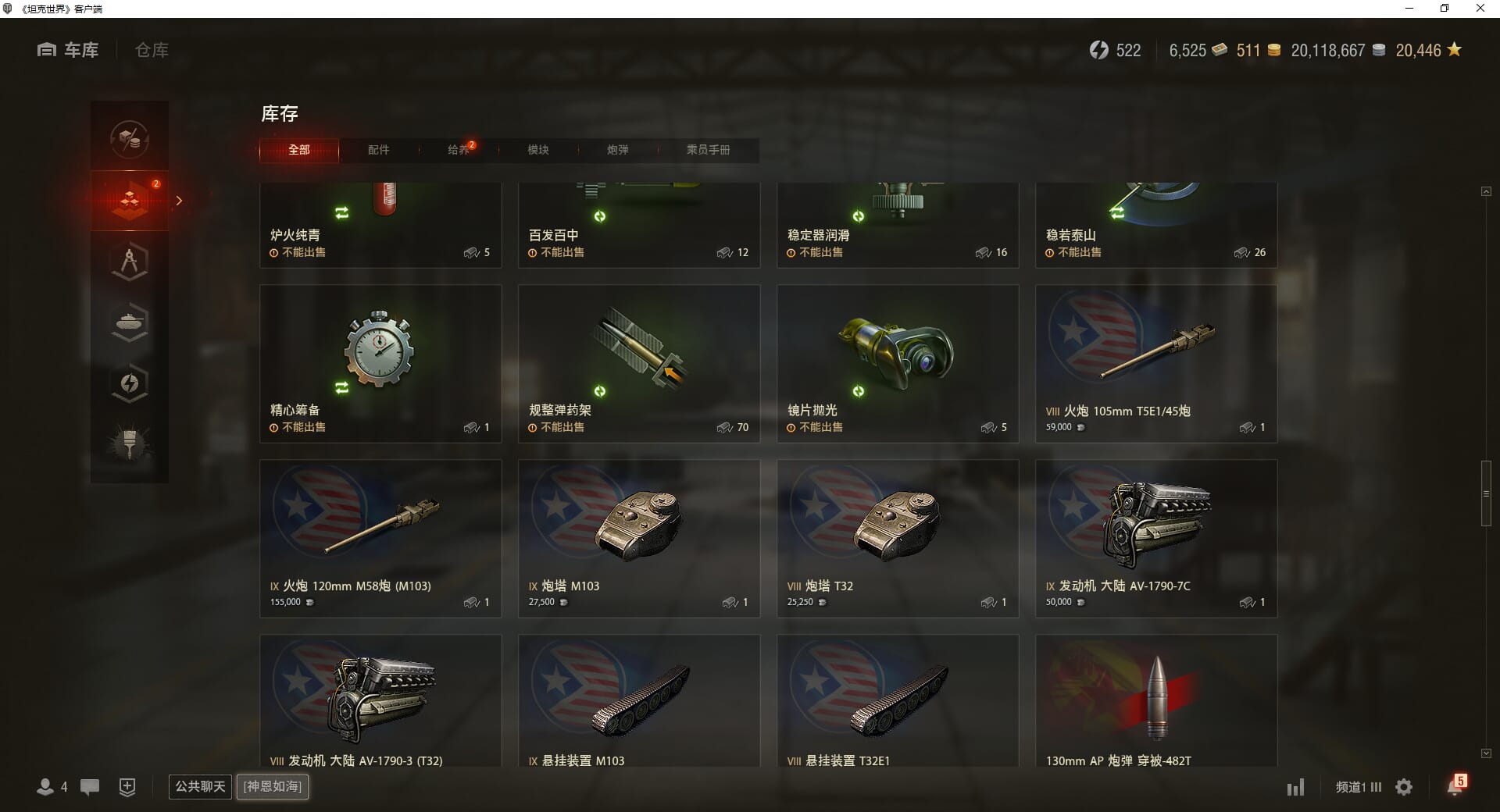Open the server statistics bar icon
The image size is (1500, 812).
pyautogui.click(x=1295, y=787)
